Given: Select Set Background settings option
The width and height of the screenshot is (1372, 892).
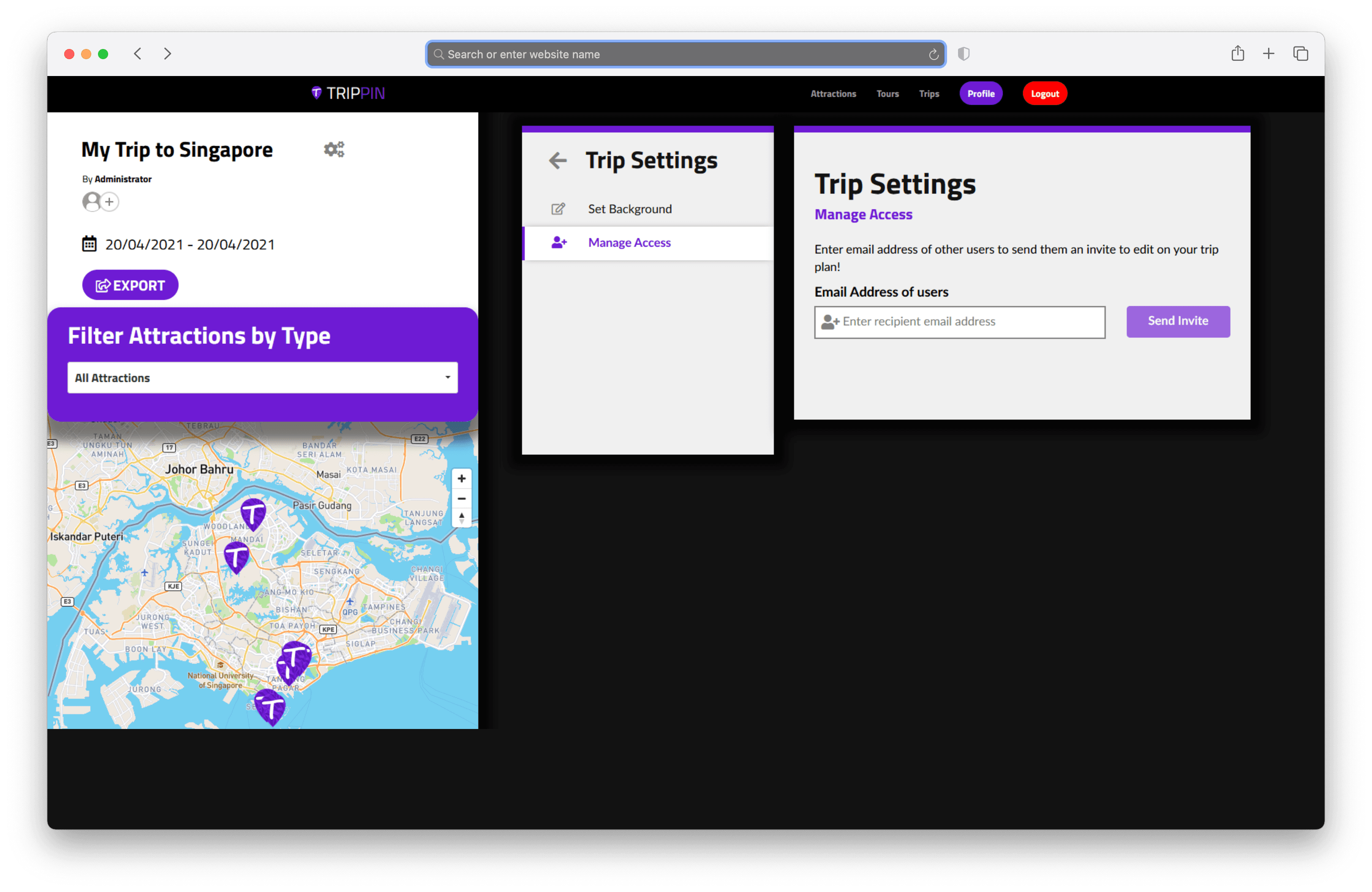Looking at the screenshot, I should (629, 209).
